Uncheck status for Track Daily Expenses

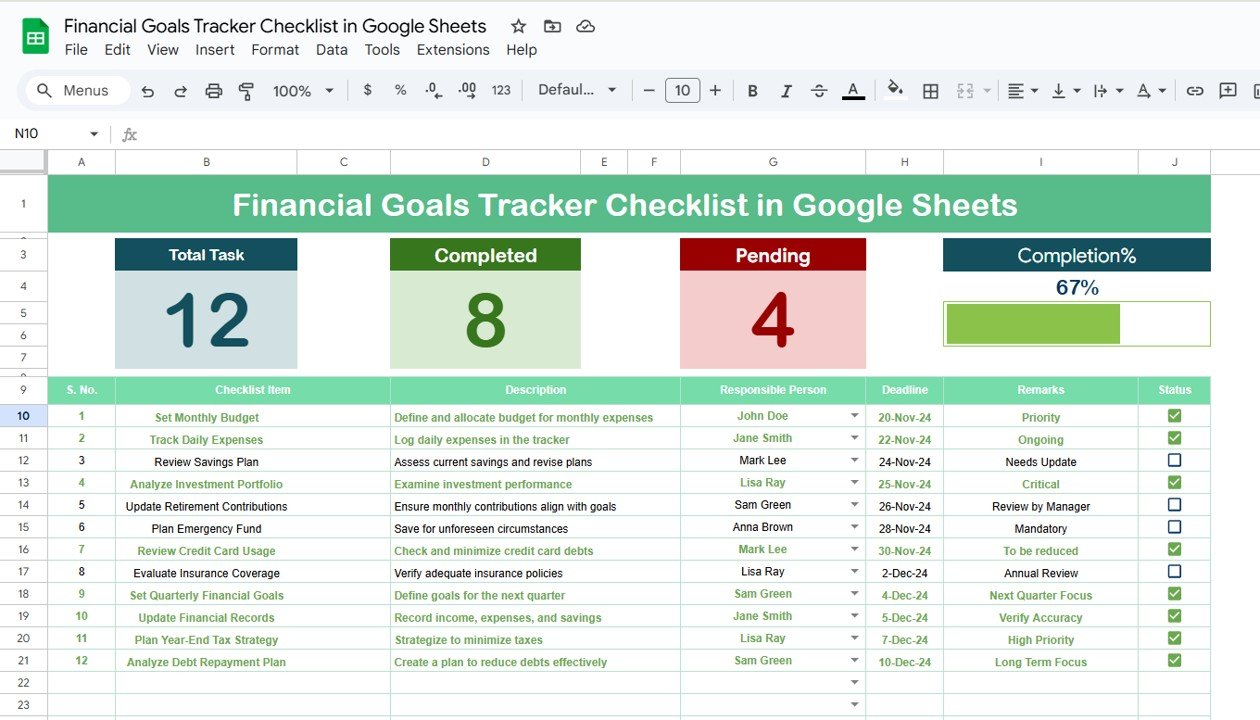click(1174, 438)
